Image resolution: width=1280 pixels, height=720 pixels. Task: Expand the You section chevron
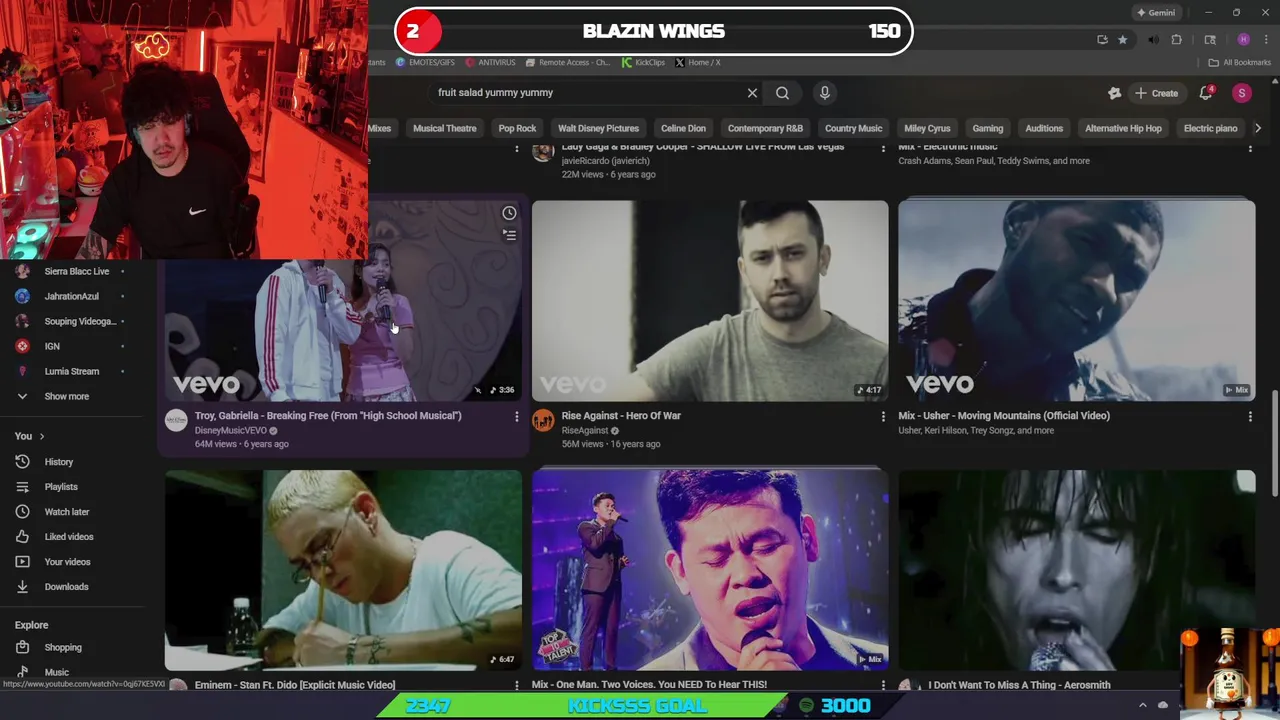pyautogui.click(x=42, y=436)
